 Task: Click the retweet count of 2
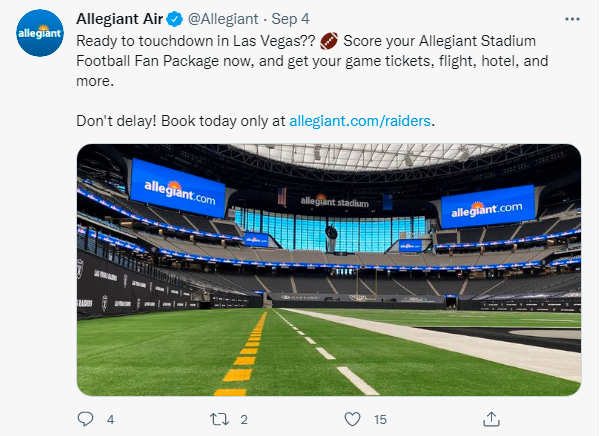click(244, 420)
